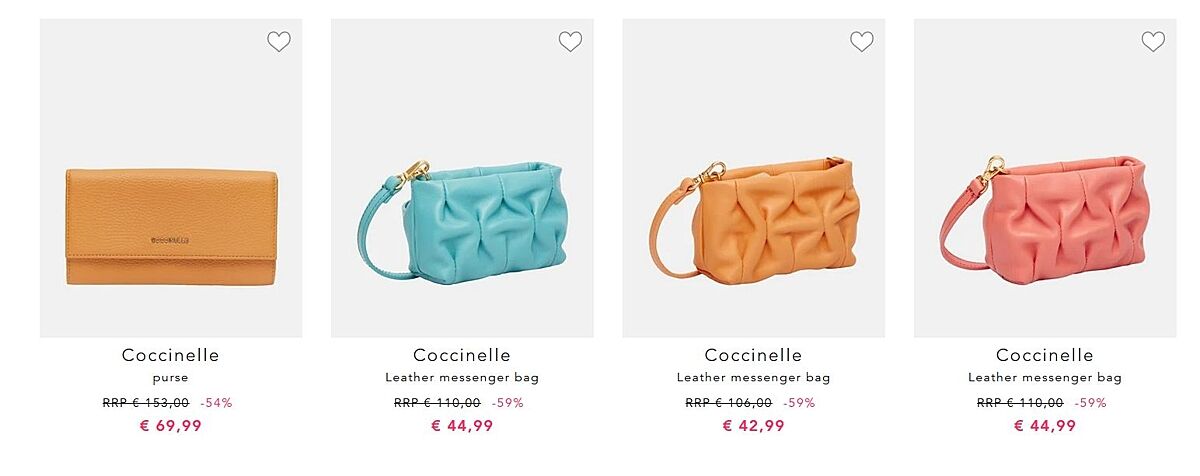Screen dimensions: 1200x476
Task: Favorite the turquoise leather messenger bag
Action: (570, 41)
